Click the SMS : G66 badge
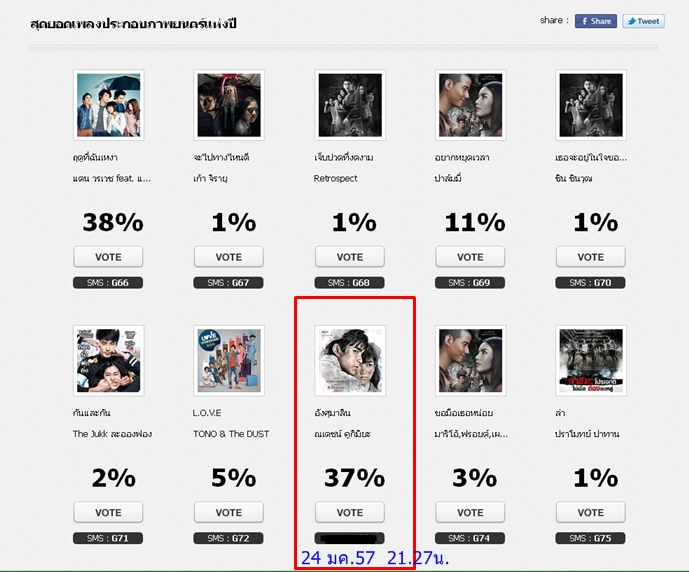This screenshot has height=572, width=689. point(108,282)
